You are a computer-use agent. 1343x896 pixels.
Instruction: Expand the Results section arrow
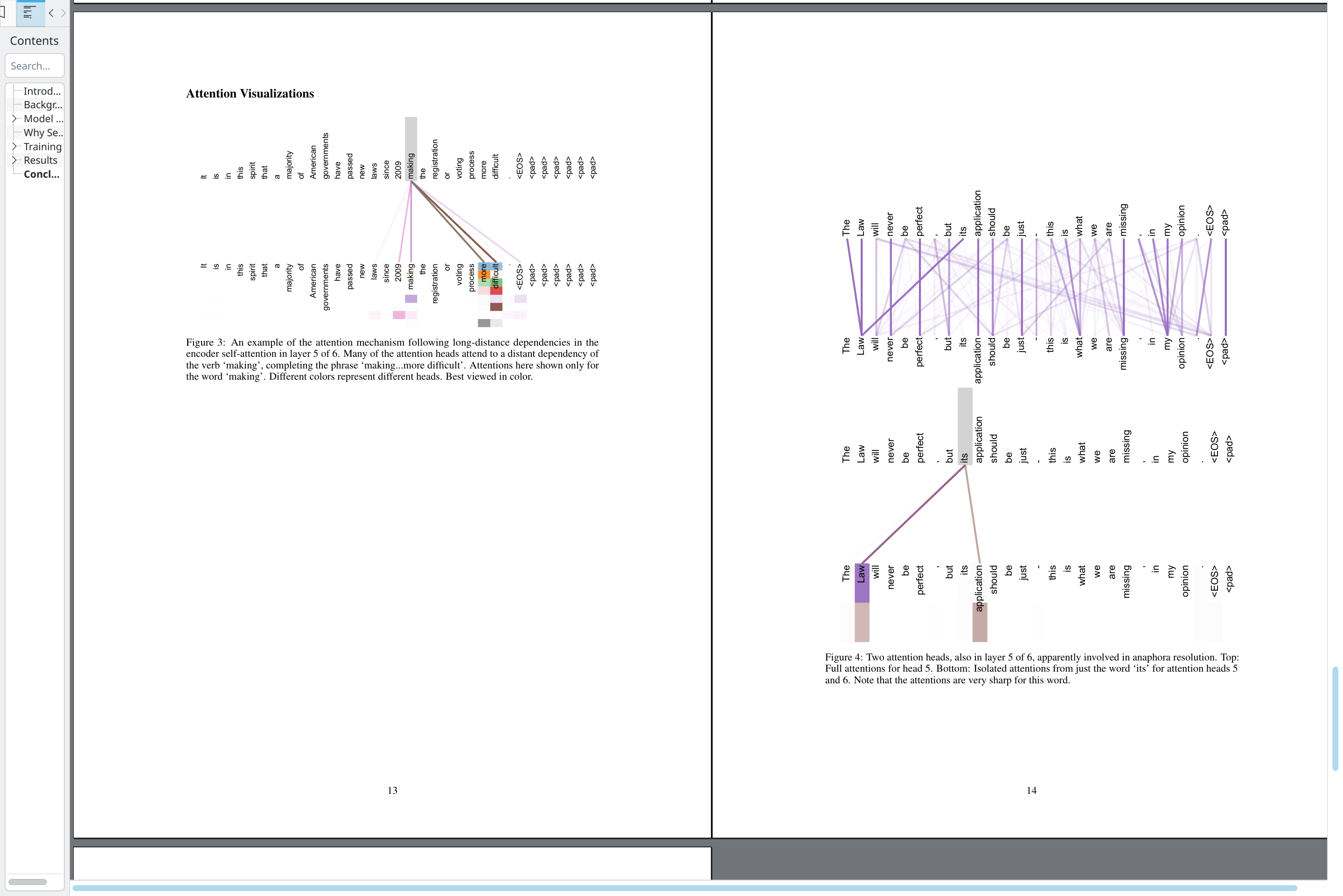pyautogui.click(x=14, y=160)
